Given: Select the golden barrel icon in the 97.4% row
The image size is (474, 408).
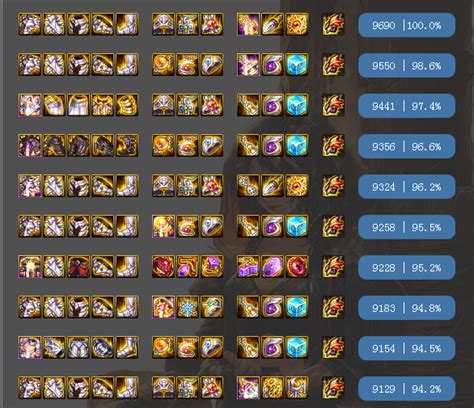Looking at the screenshot, I should pyautogui.click(x=127, y=105).
